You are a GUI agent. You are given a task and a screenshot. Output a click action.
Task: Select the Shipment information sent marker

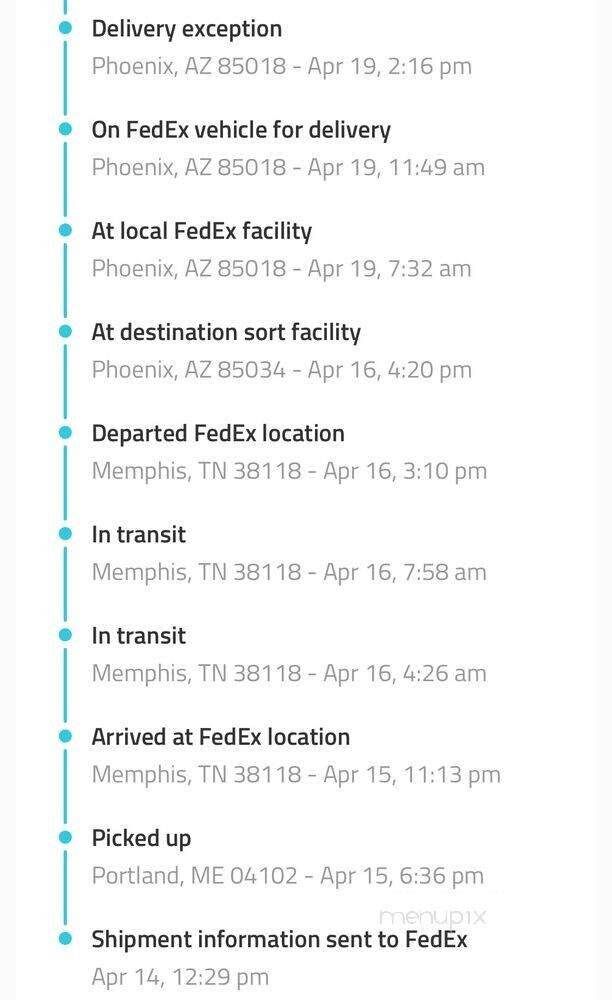click(66, 938)
